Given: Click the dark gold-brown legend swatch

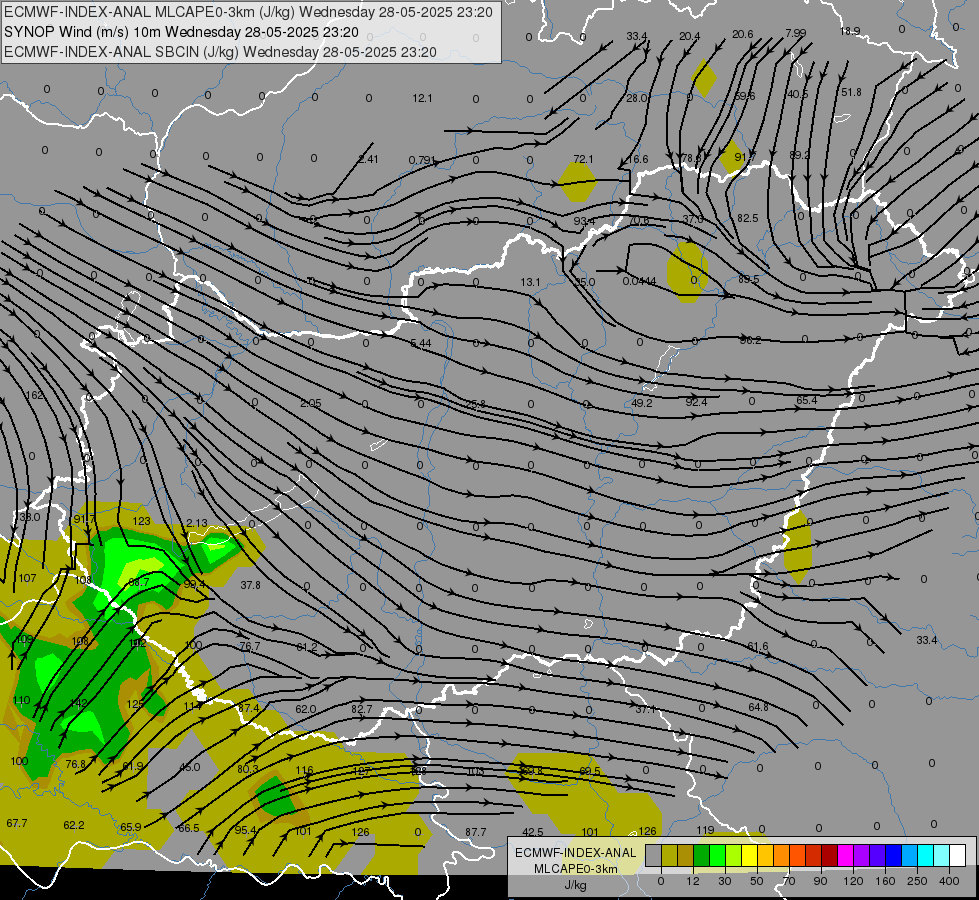Looking at the screenshot, I should click(x=686, y=855).
